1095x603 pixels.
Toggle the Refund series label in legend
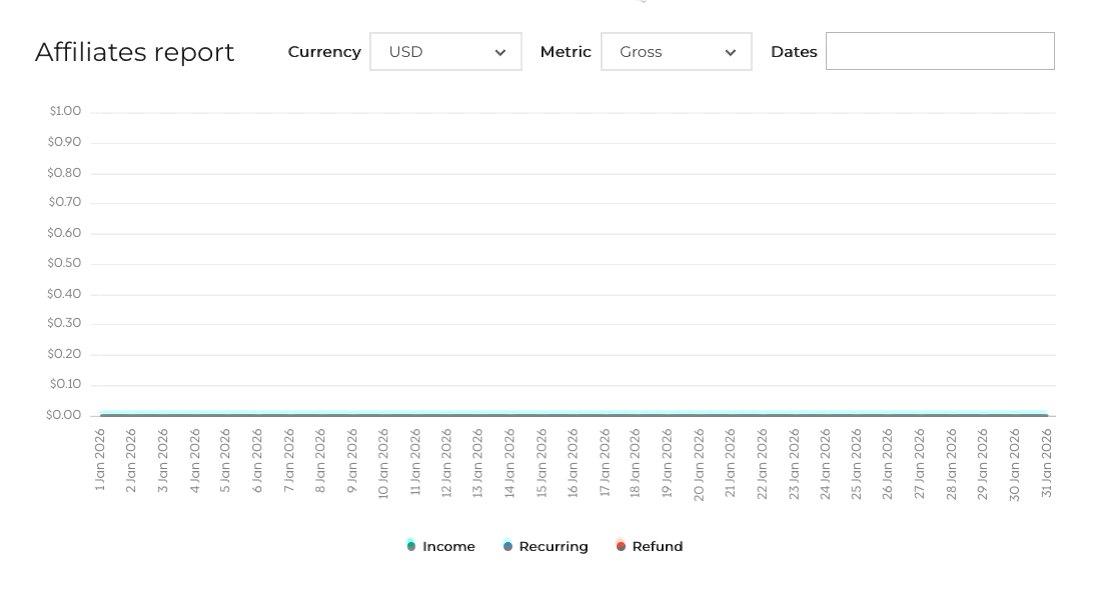[657, 547]
